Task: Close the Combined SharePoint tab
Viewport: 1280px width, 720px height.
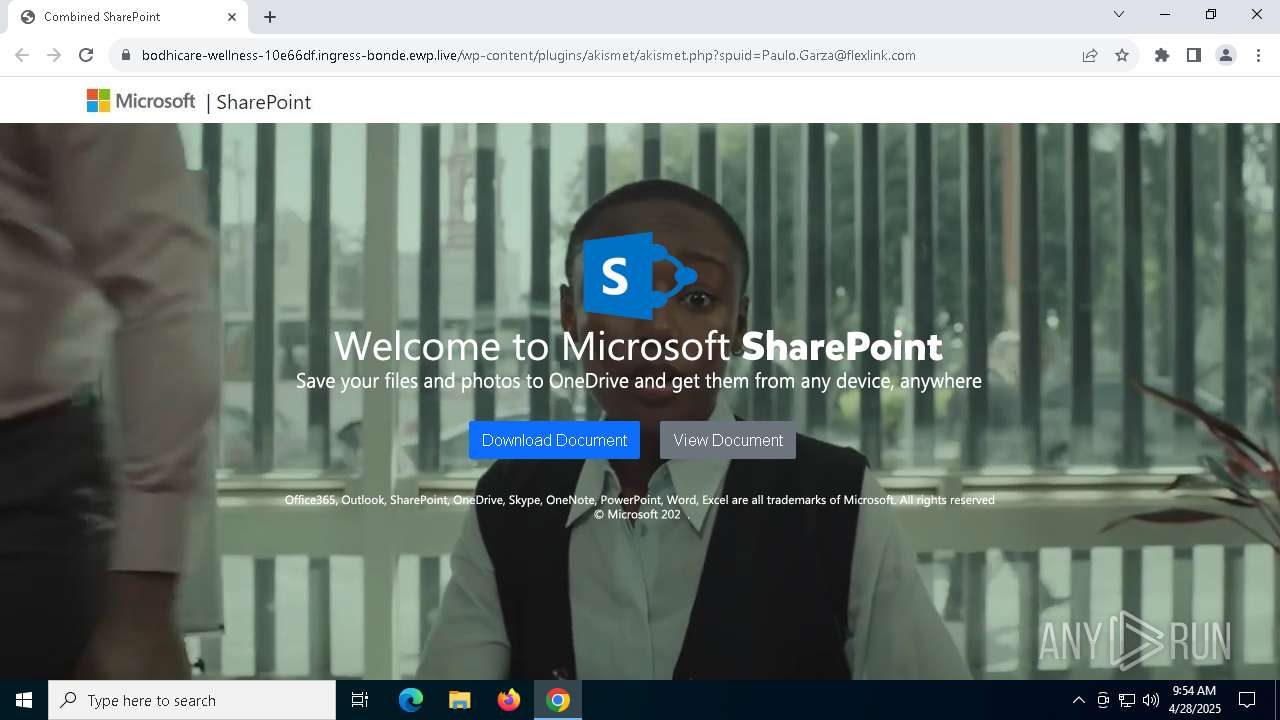Action: (232, 17)
